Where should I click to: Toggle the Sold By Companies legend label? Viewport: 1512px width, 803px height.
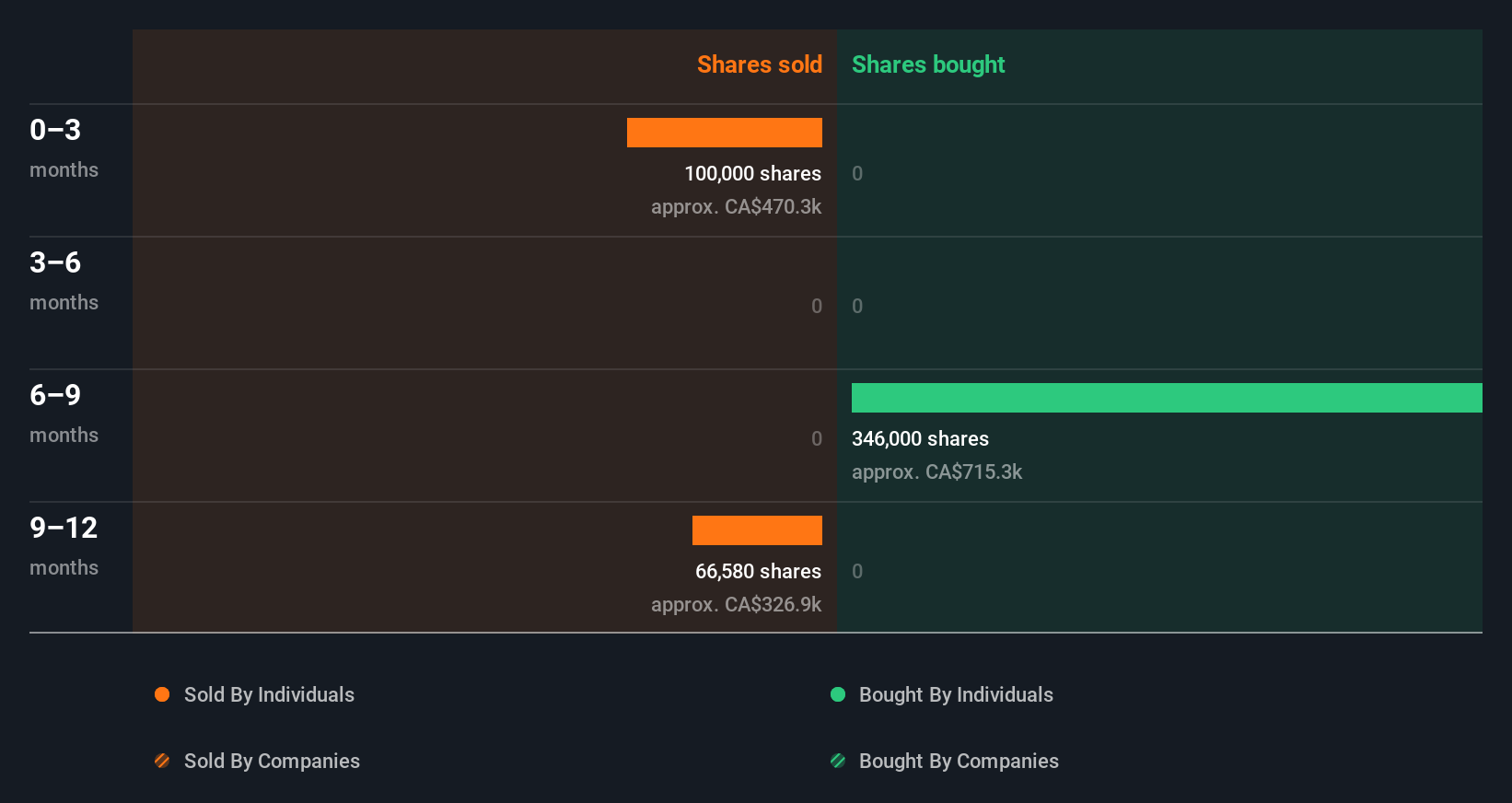pos(272,761)
